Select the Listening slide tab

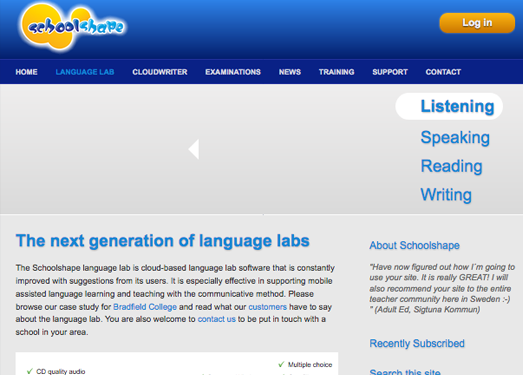tap(449, 106)
